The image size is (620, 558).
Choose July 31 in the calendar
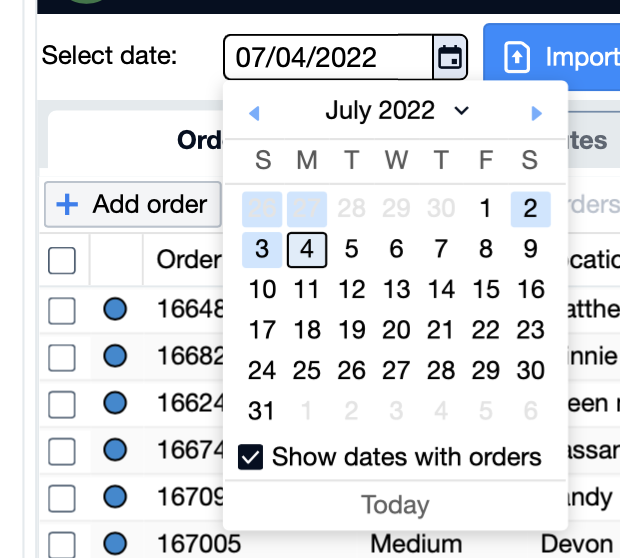(x=262, y=411)
